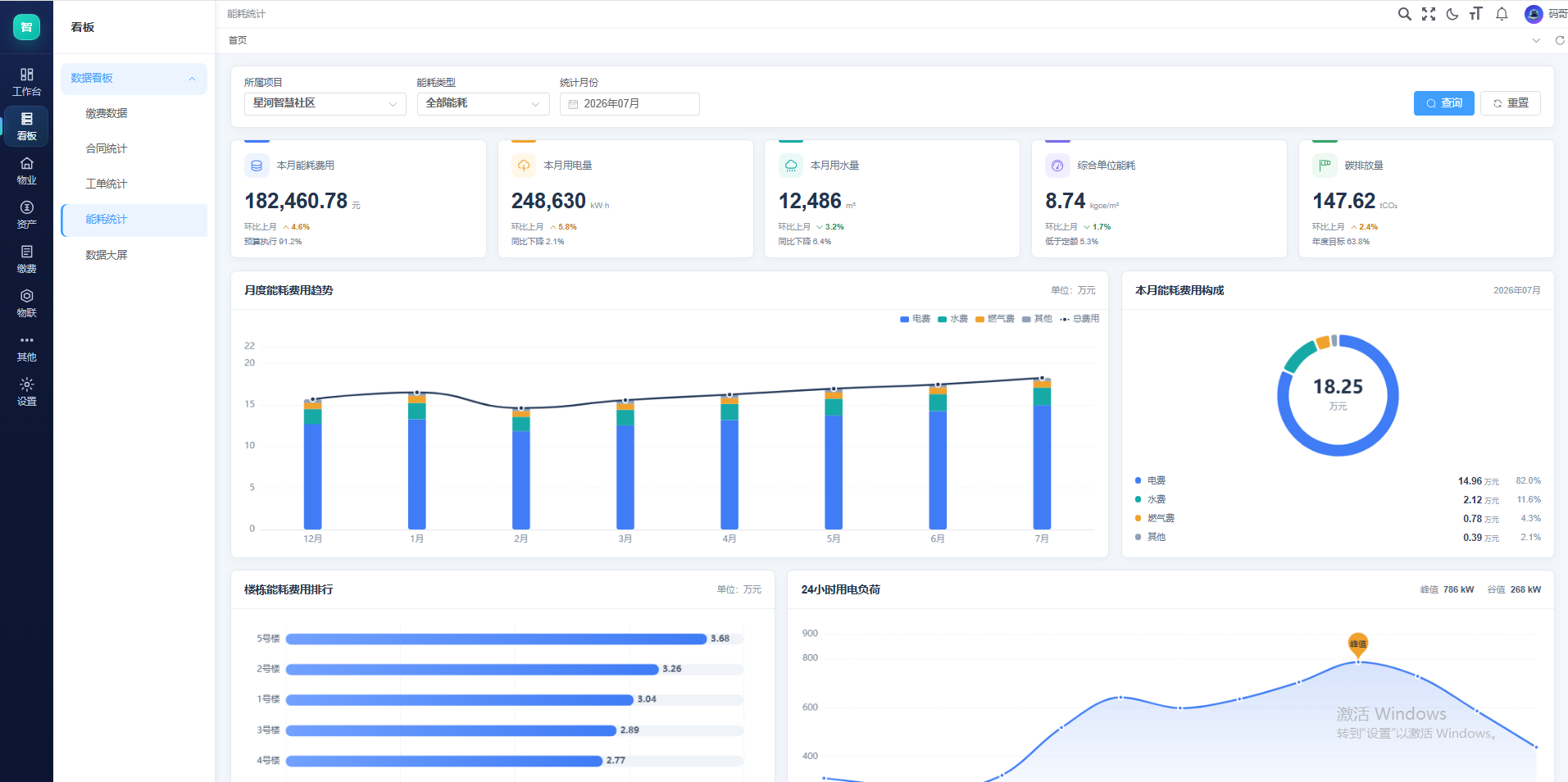This screenshot has height=782, width=1568.
Task: Open the 统计月份 date picker
Action: click(x=629, y=103)
